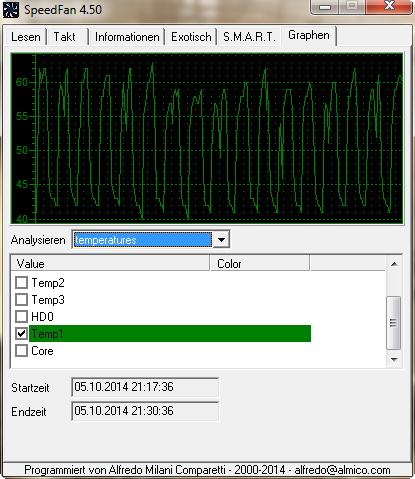Select the Core list row text
415x479 pixels.
tap(42, 351)
